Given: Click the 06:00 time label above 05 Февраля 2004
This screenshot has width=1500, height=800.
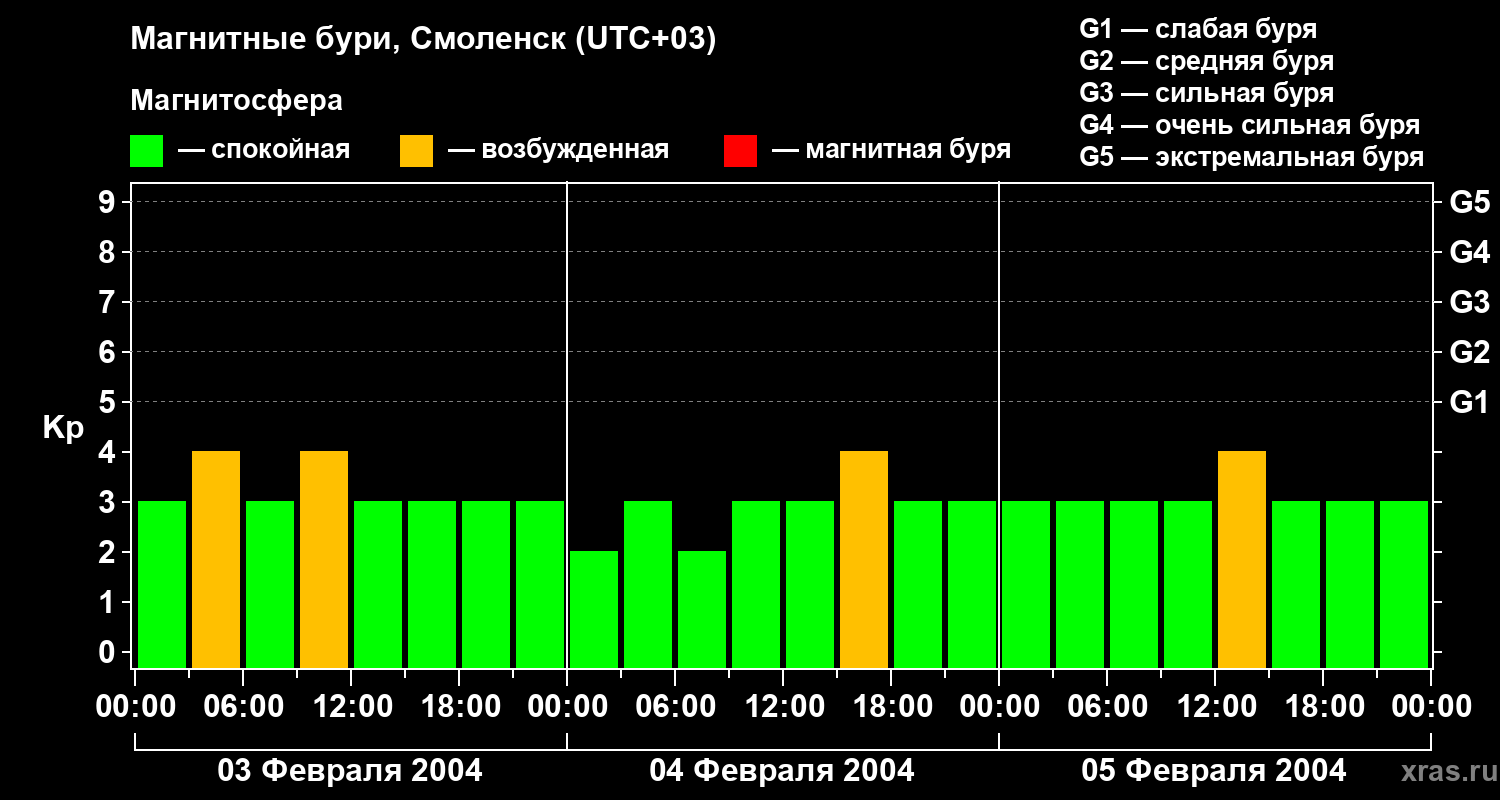Looking at the screenshot, I should click(x=1107, y=707).
